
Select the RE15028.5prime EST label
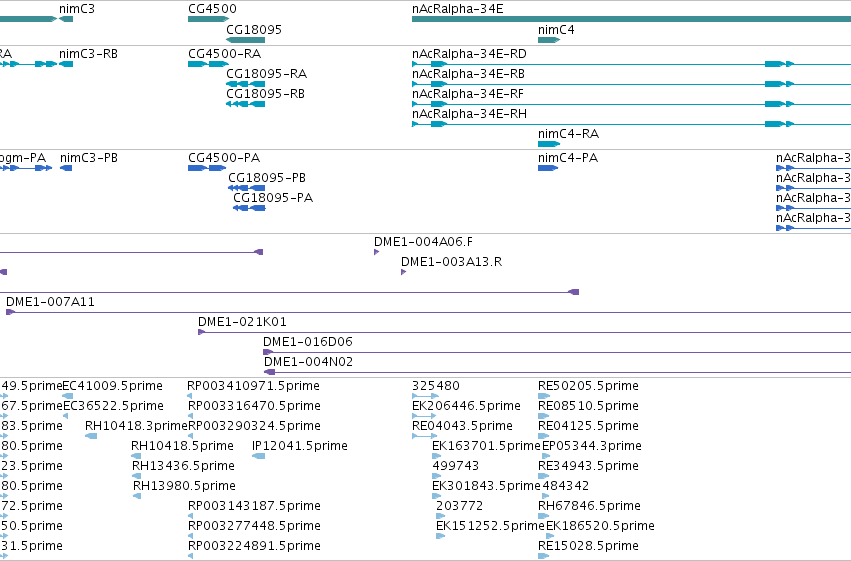(x=588, y=546)
